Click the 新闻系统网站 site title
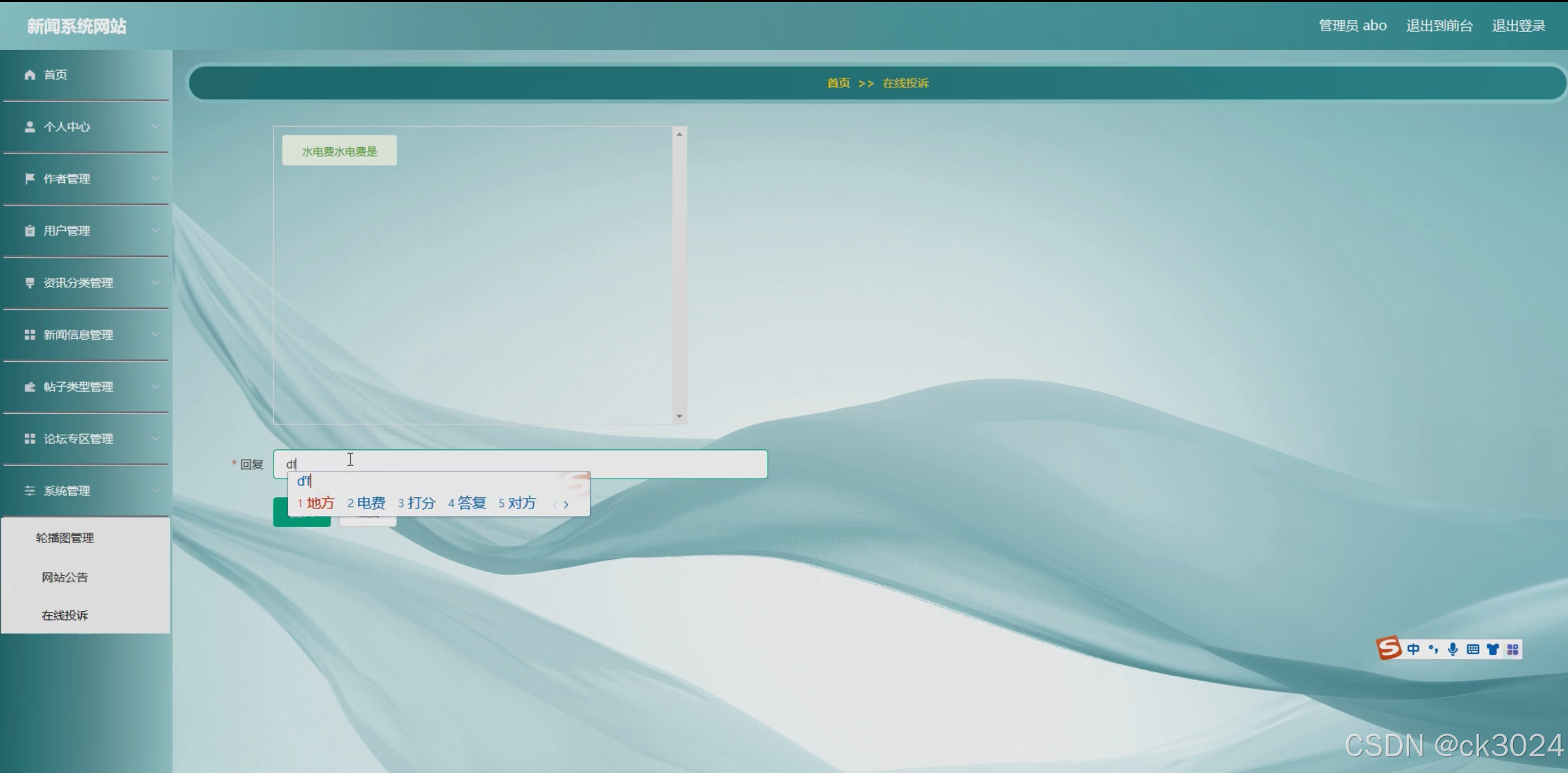The image size is (1568, 773). 76,26
